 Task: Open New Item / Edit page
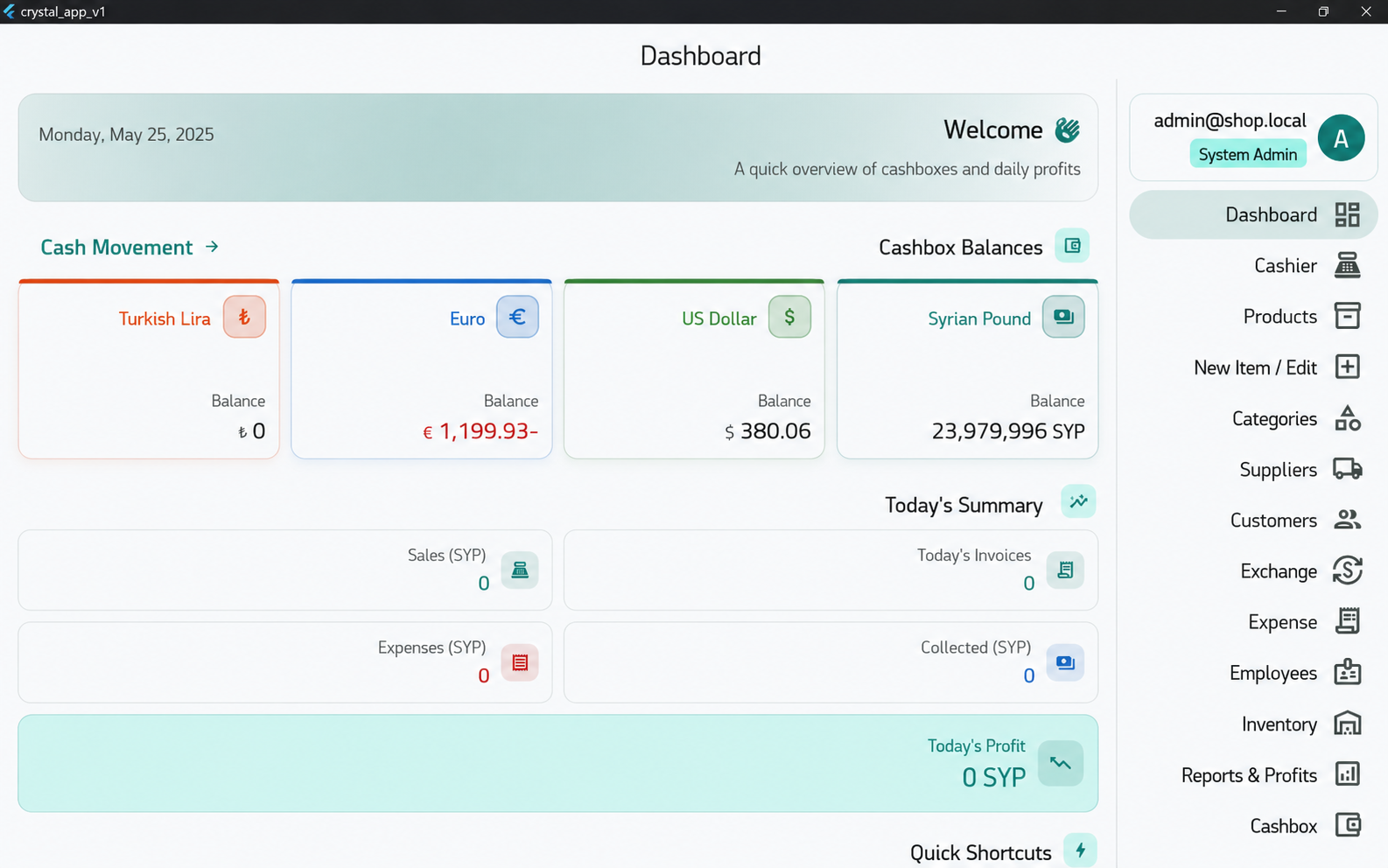click(1253, 367)
